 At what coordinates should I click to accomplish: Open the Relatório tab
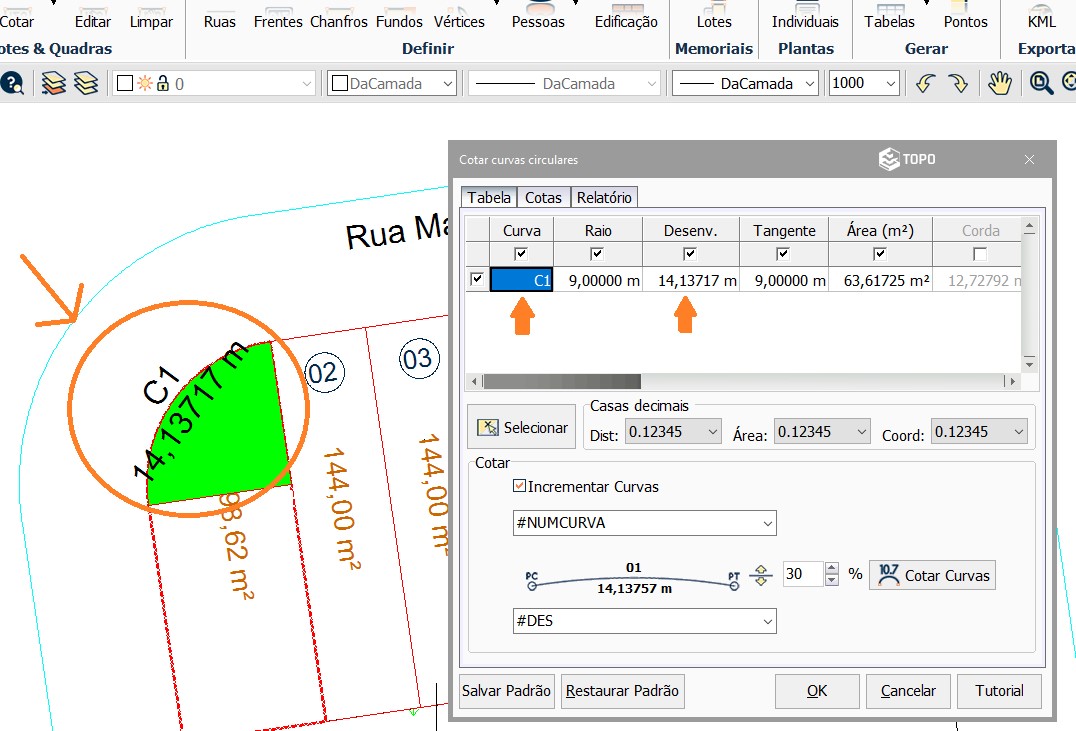click(605, 198)
